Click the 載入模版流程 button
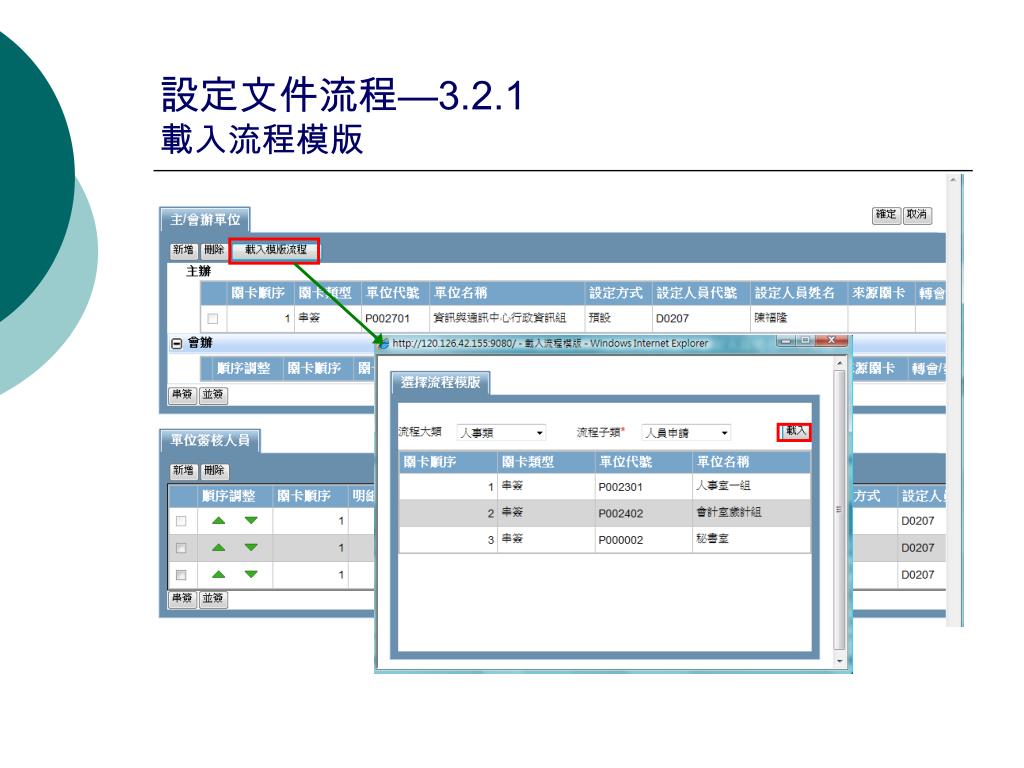Image resolution: width=1024 pixels, height=768 pixels. (x=275, y=250)
